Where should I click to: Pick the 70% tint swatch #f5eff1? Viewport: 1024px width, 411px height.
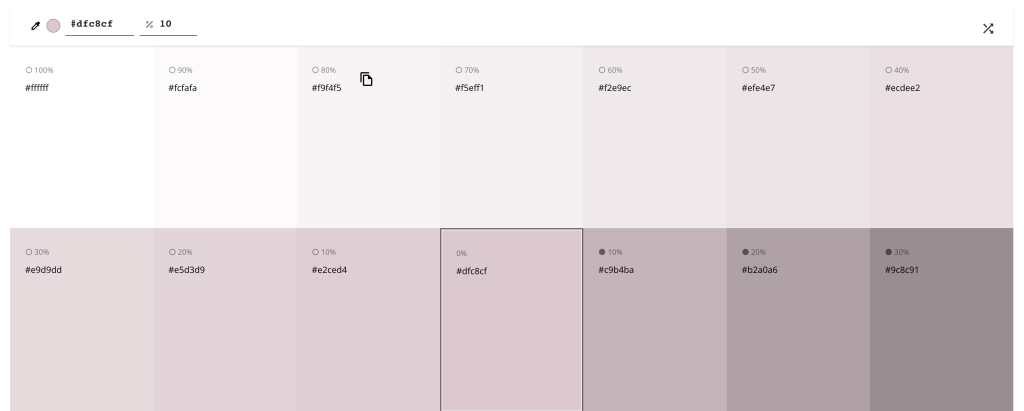511,140
